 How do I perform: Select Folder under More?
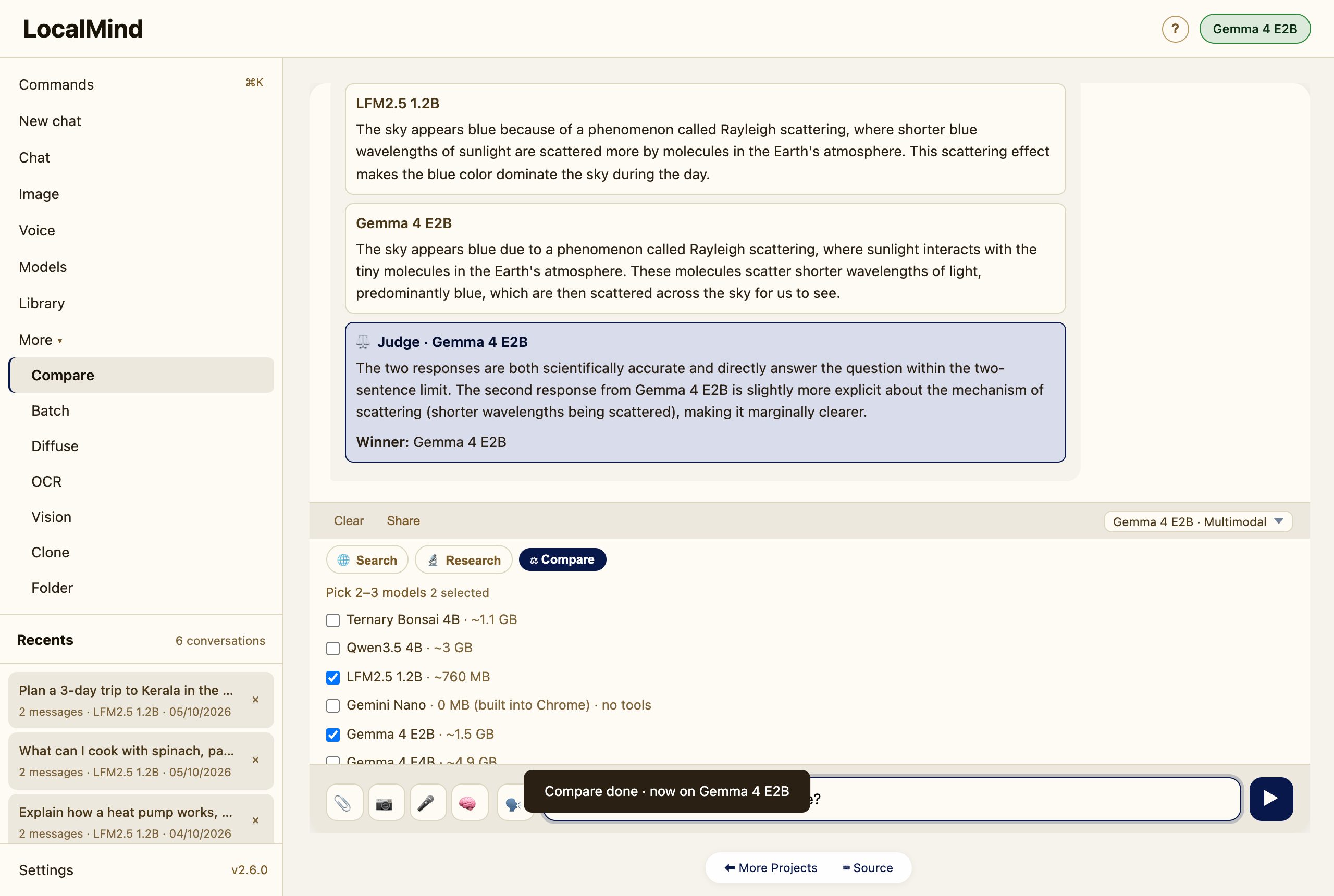pos(141,588)
